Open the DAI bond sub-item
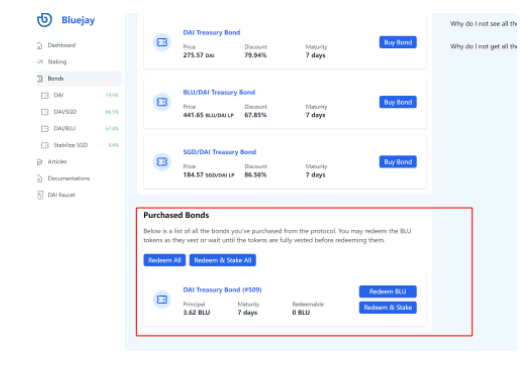The height and width of the screenshot is (372, 522). pyautogui.click(x=59, y=95)
